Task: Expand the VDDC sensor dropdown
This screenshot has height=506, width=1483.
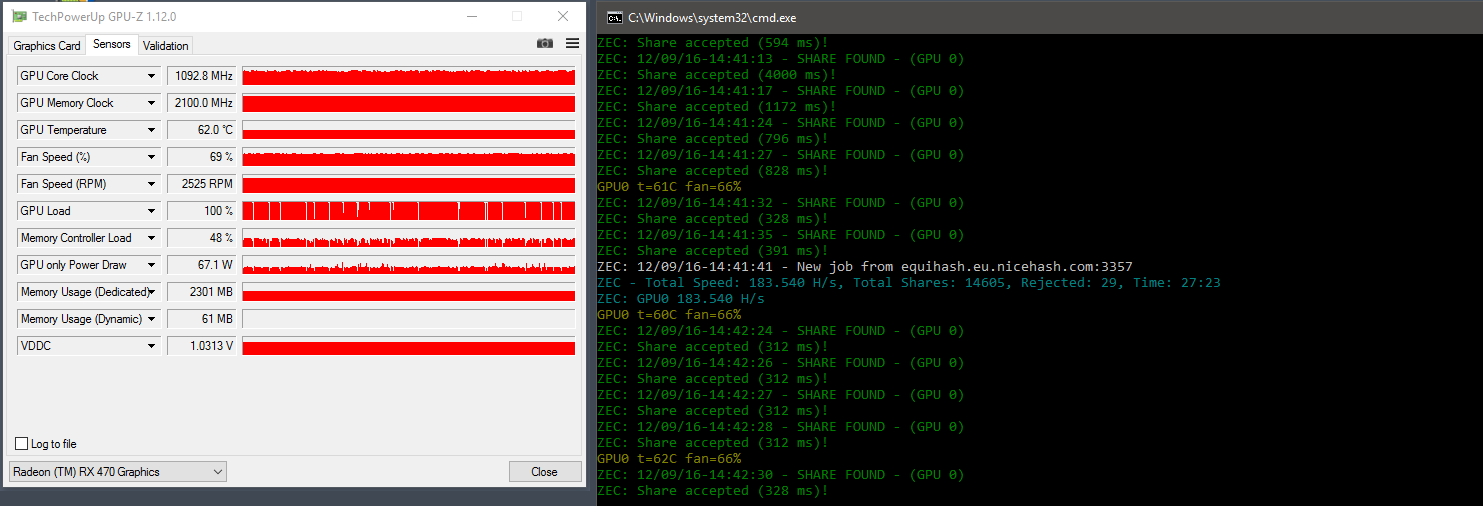Action: pyautogui.click(x=152, y=346)
